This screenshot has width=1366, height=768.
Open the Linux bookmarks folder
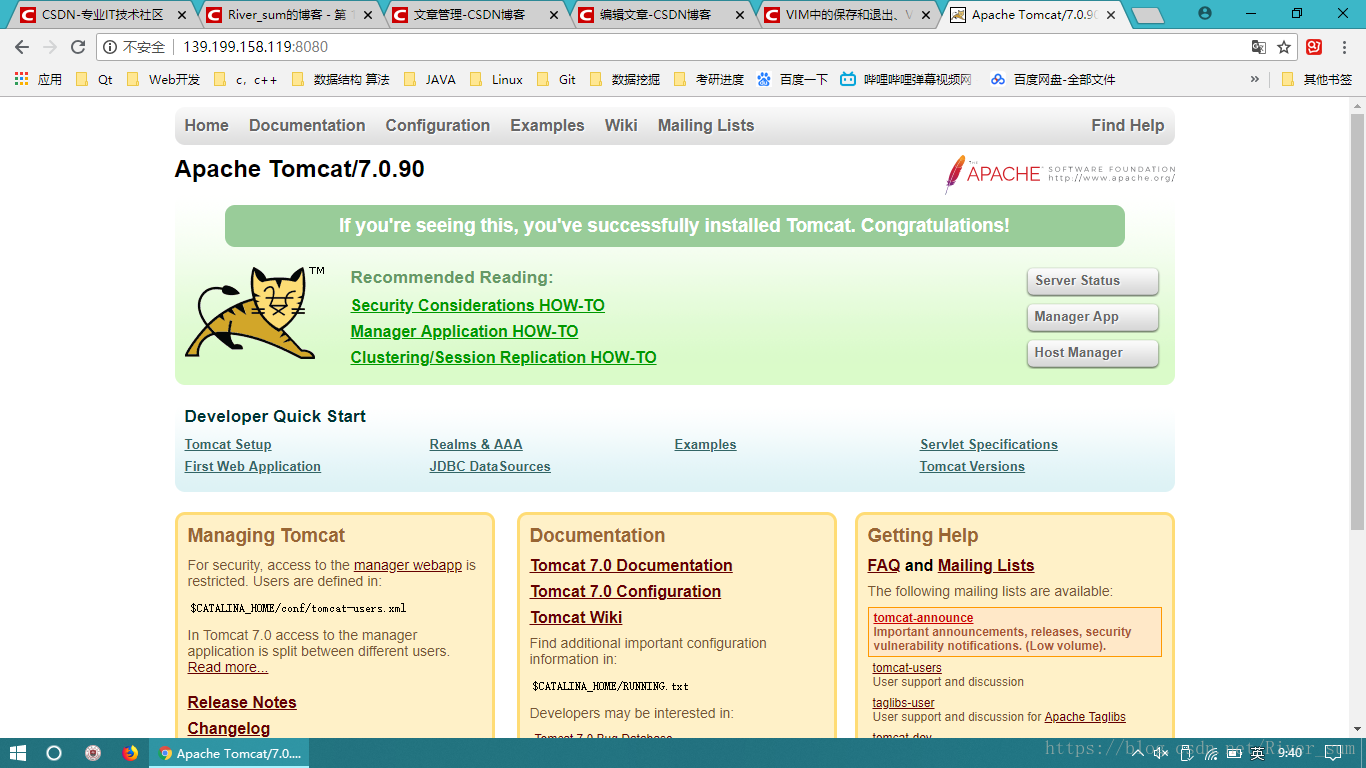496,79
